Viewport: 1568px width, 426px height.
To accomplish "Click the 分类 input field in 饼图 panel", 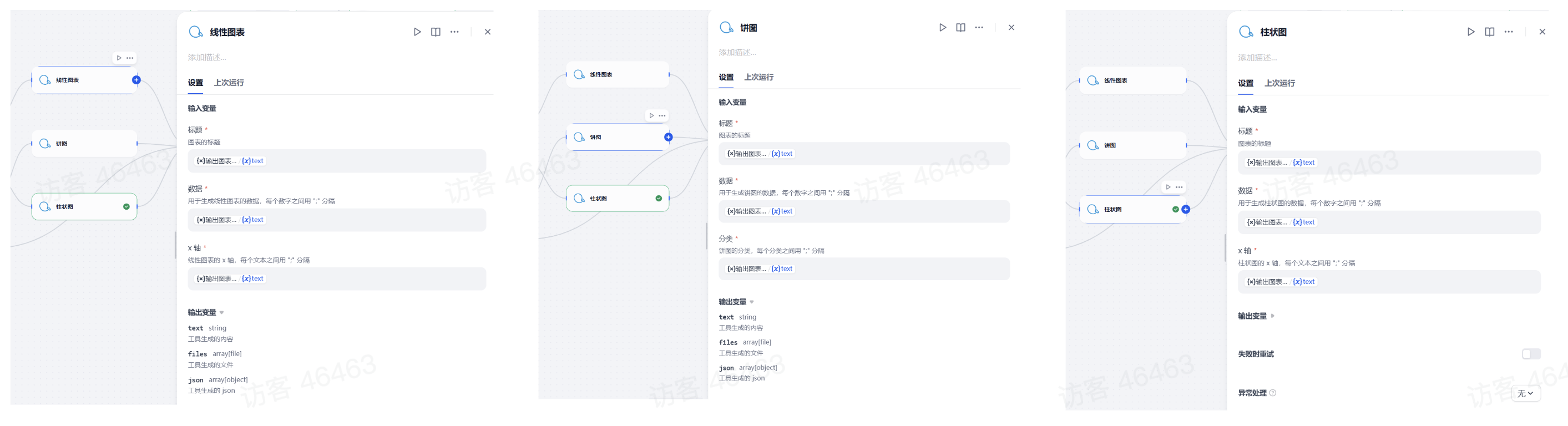I will coord(864,269).
